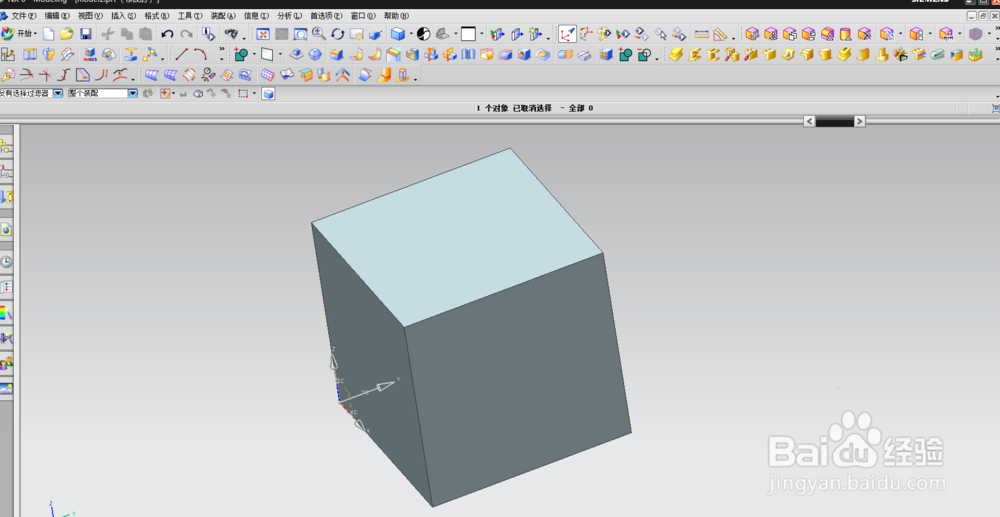The width and height of the screenshot is (1000, 517).
Task: Expand the 整个装配 scope dropdown
Action: 133,94
